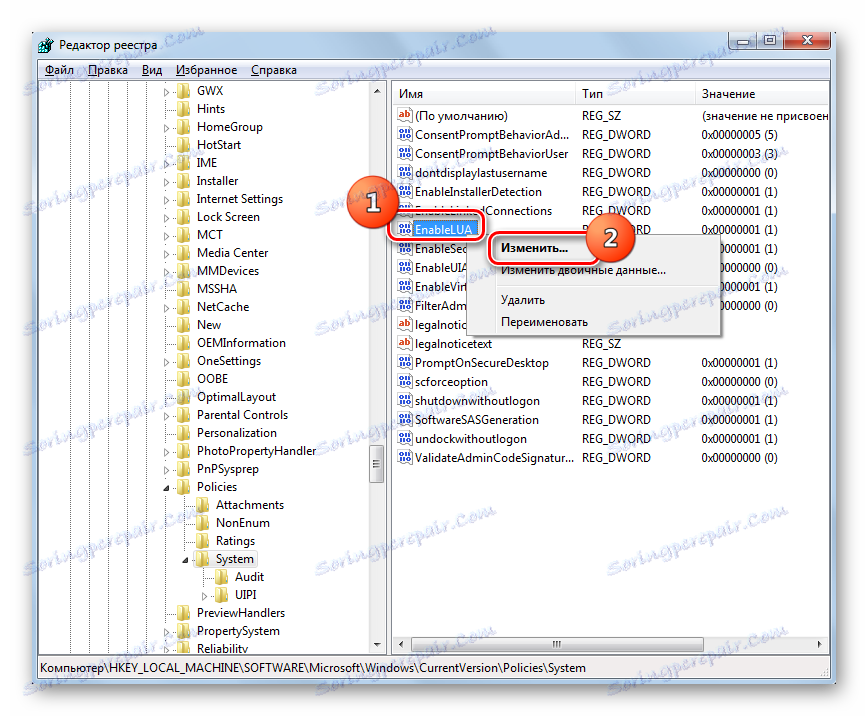Click the string icon of (По умолчанию) value

click(405, 115)
